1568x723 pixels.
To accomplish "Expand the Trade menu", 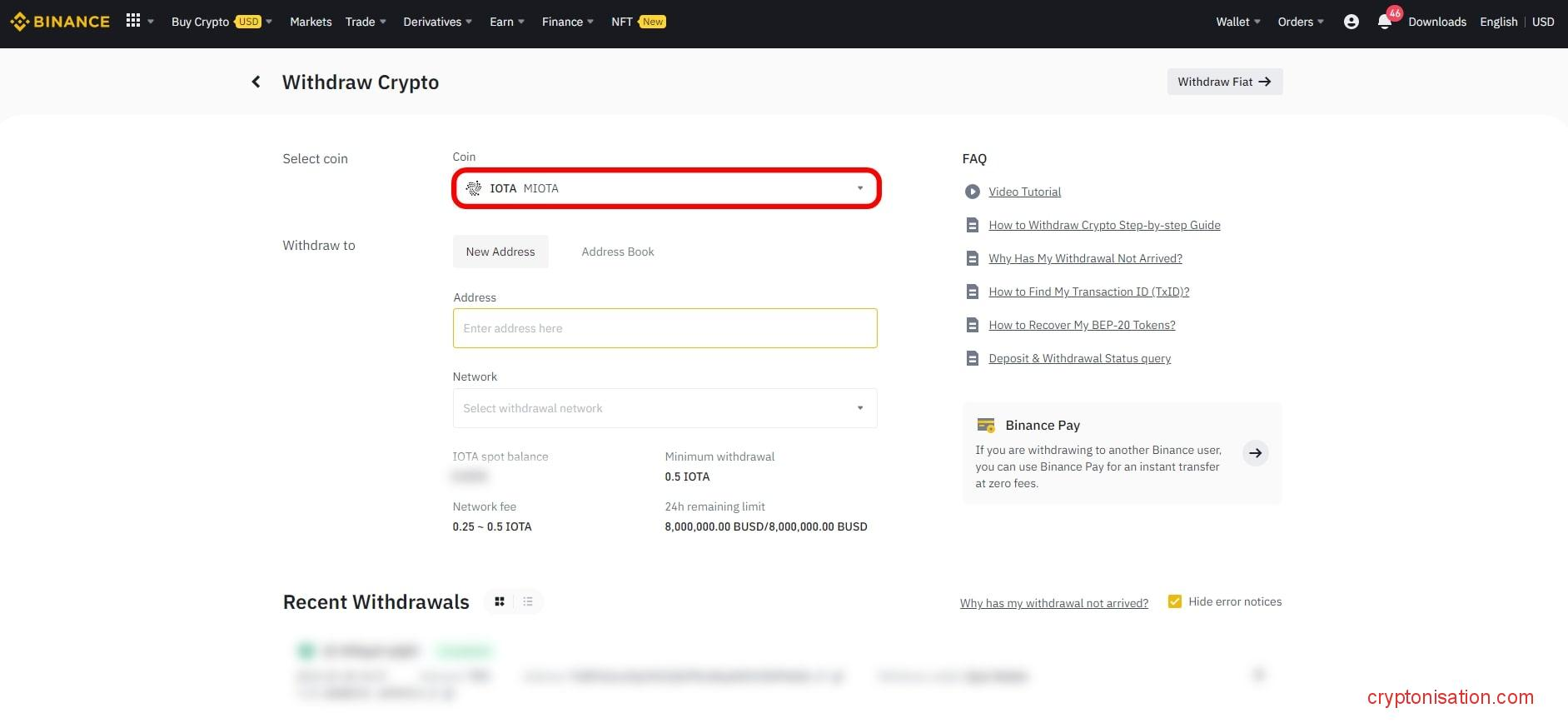I will [366, 22].
